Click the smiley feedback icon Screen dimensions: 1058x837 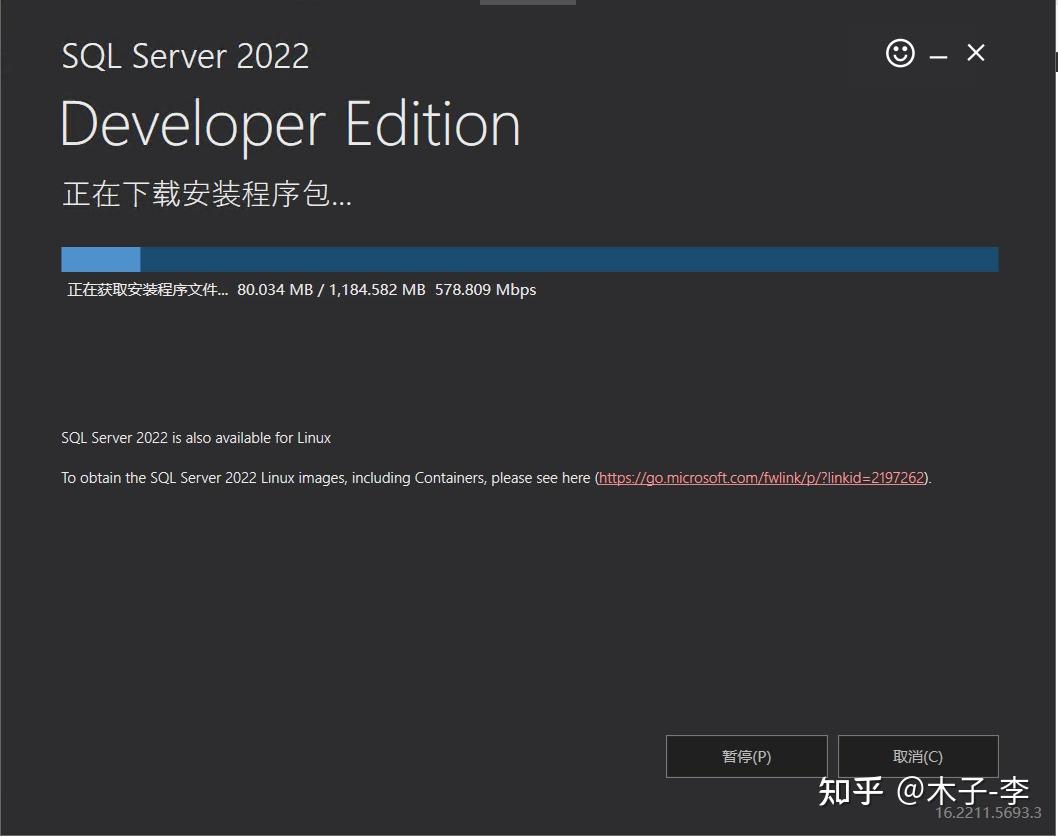[899, 53]
